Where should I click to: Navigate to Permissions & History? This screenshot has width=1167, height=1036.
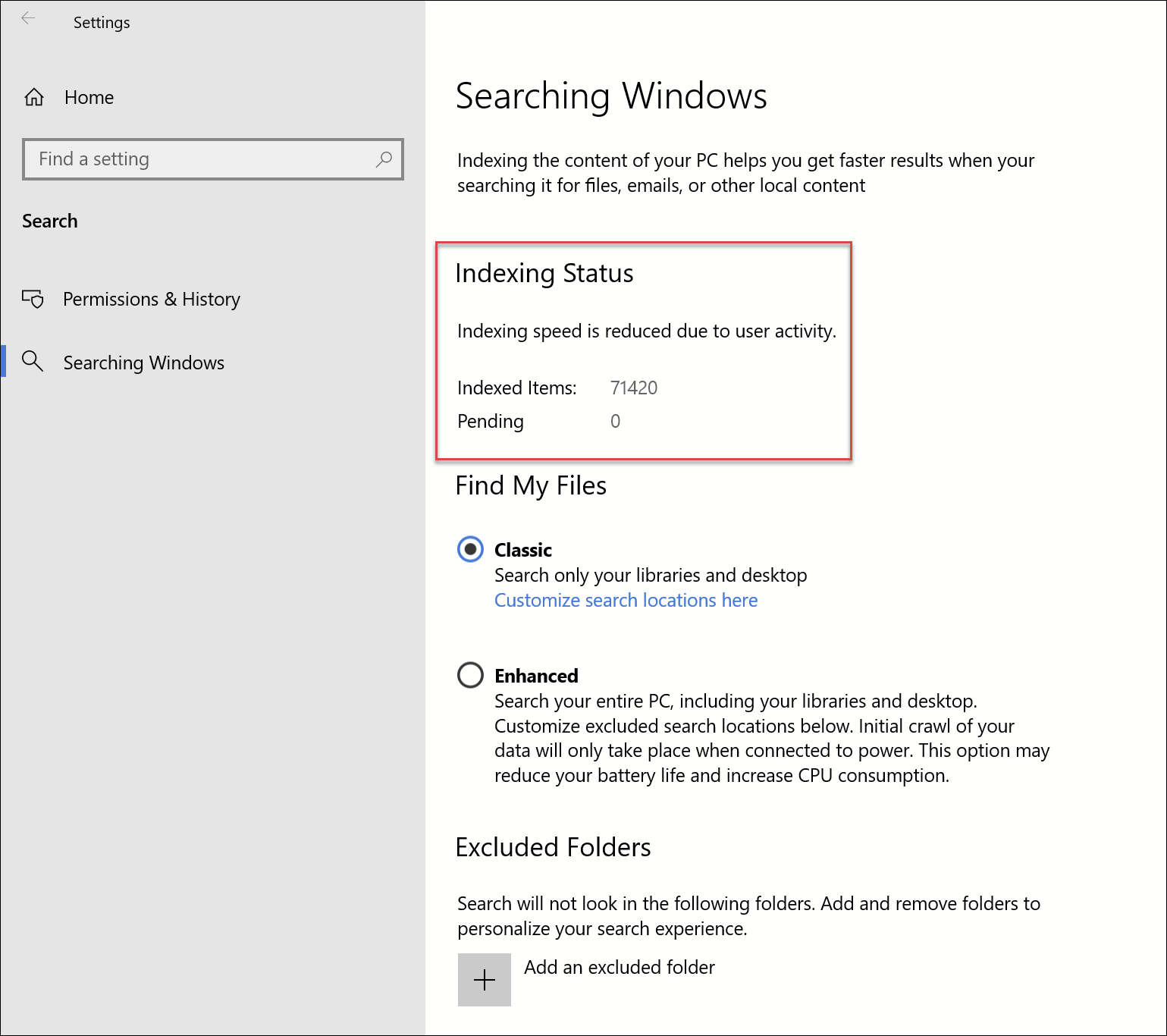[151, 299]
